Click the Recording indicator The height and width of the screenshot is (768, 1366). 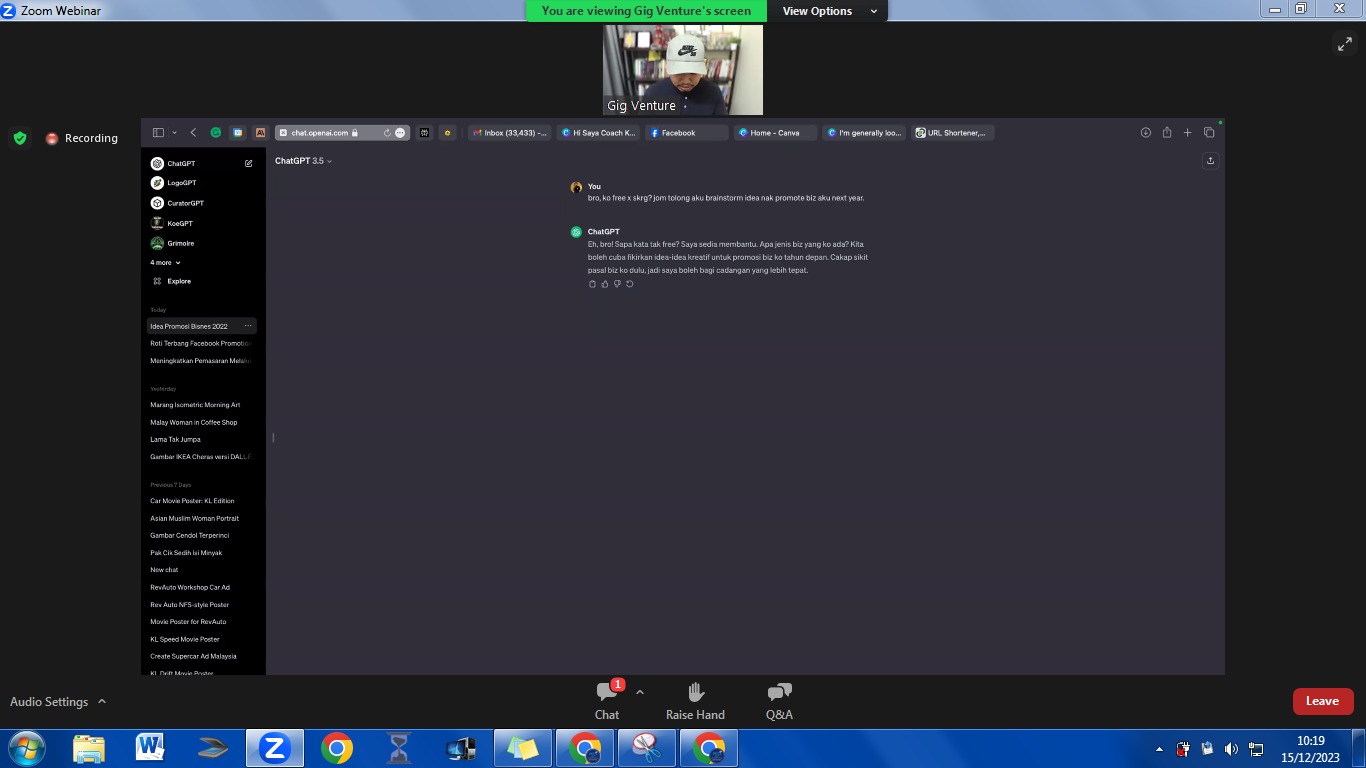pyautogui.click(x=82, y=138)
